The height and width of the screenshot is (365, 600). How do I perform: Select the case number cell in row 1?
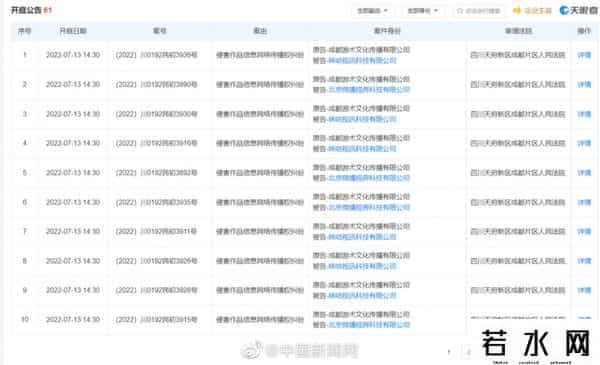coord(157,55)
